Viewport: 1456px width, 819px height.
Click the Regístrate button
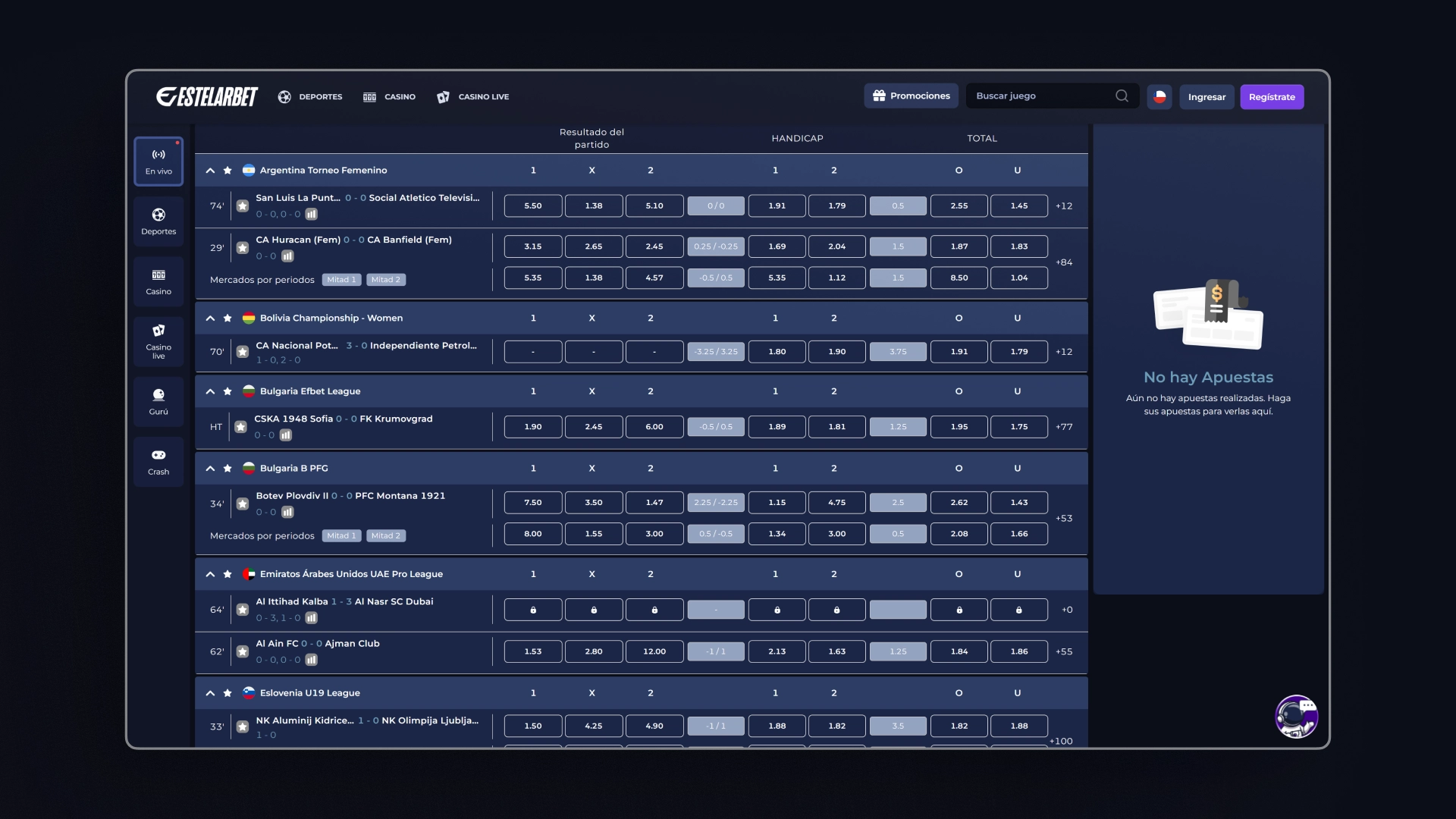point(1272,97)
